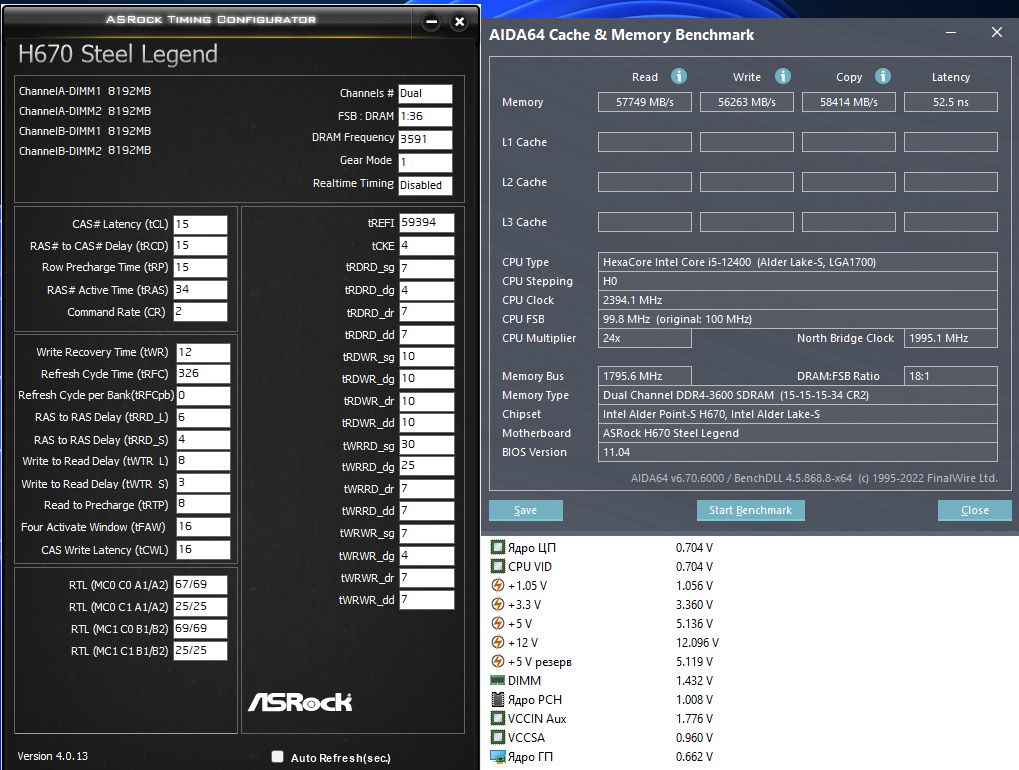Click the VCCIN Aux sensor icon
The width and height of the screenshot is (1019, 770).
pos(498,718)
